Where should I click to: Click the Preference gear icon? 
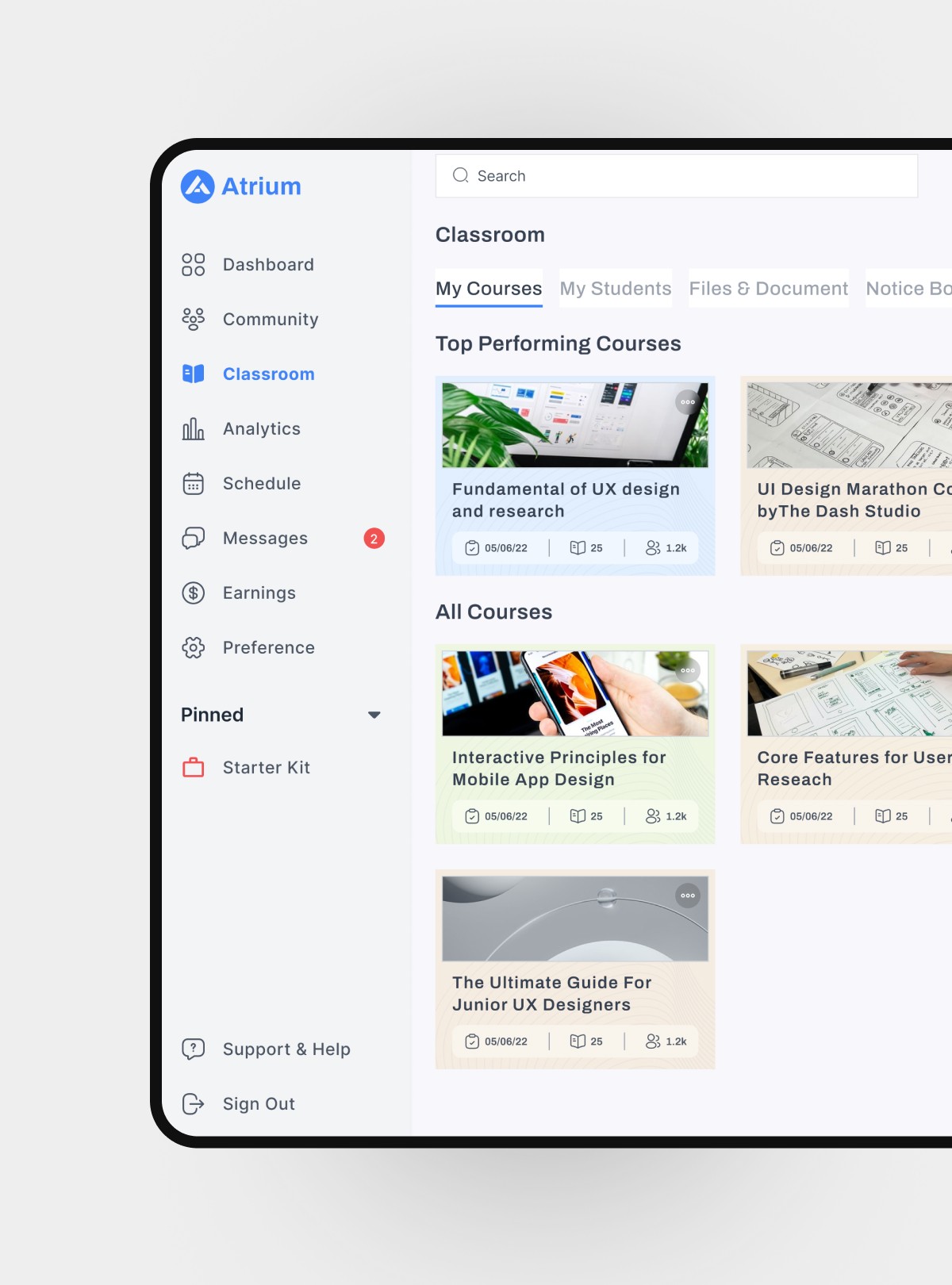click(193, 648)
